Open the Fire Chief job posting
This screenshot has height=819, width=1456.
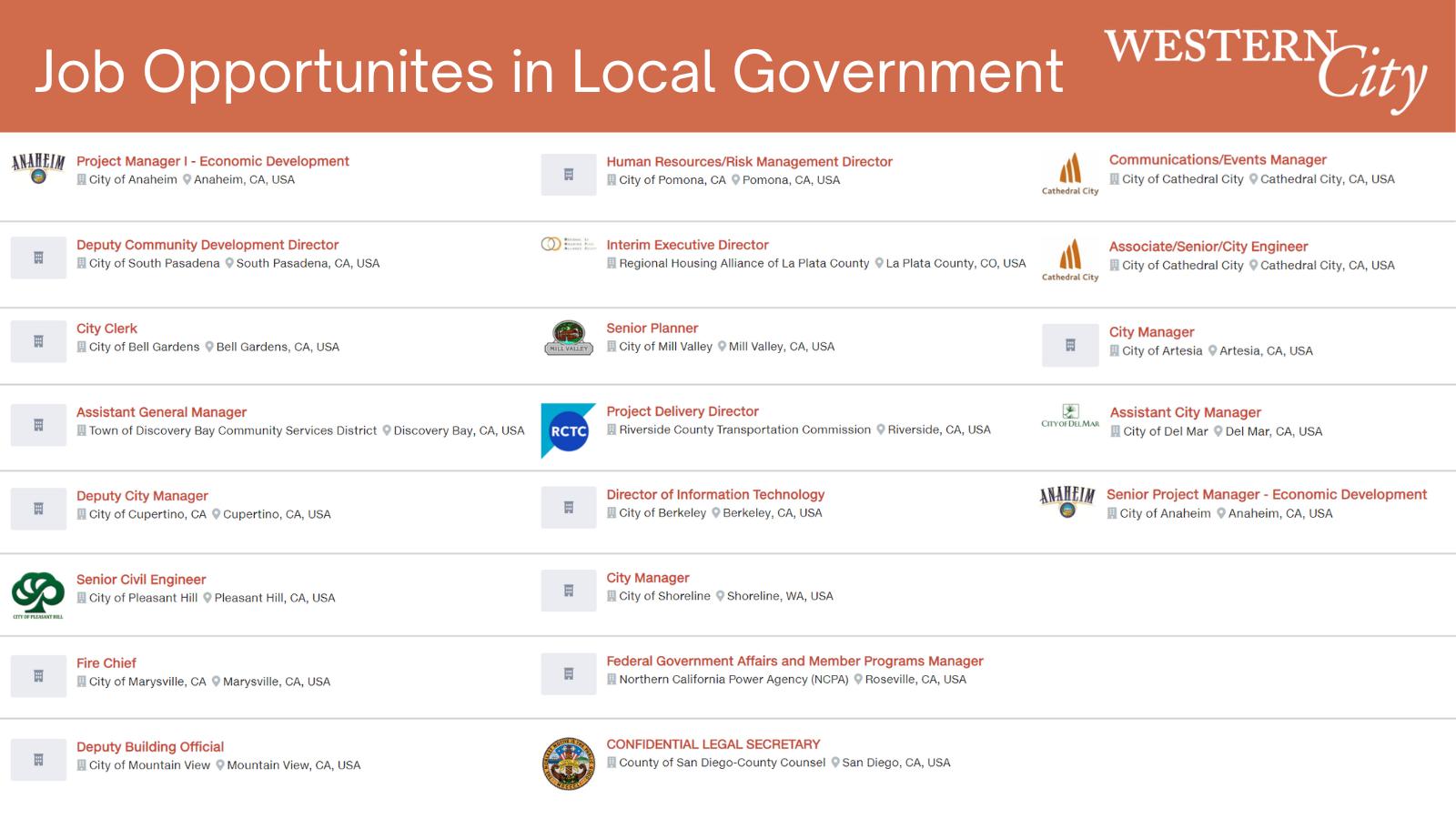[106, 663]
